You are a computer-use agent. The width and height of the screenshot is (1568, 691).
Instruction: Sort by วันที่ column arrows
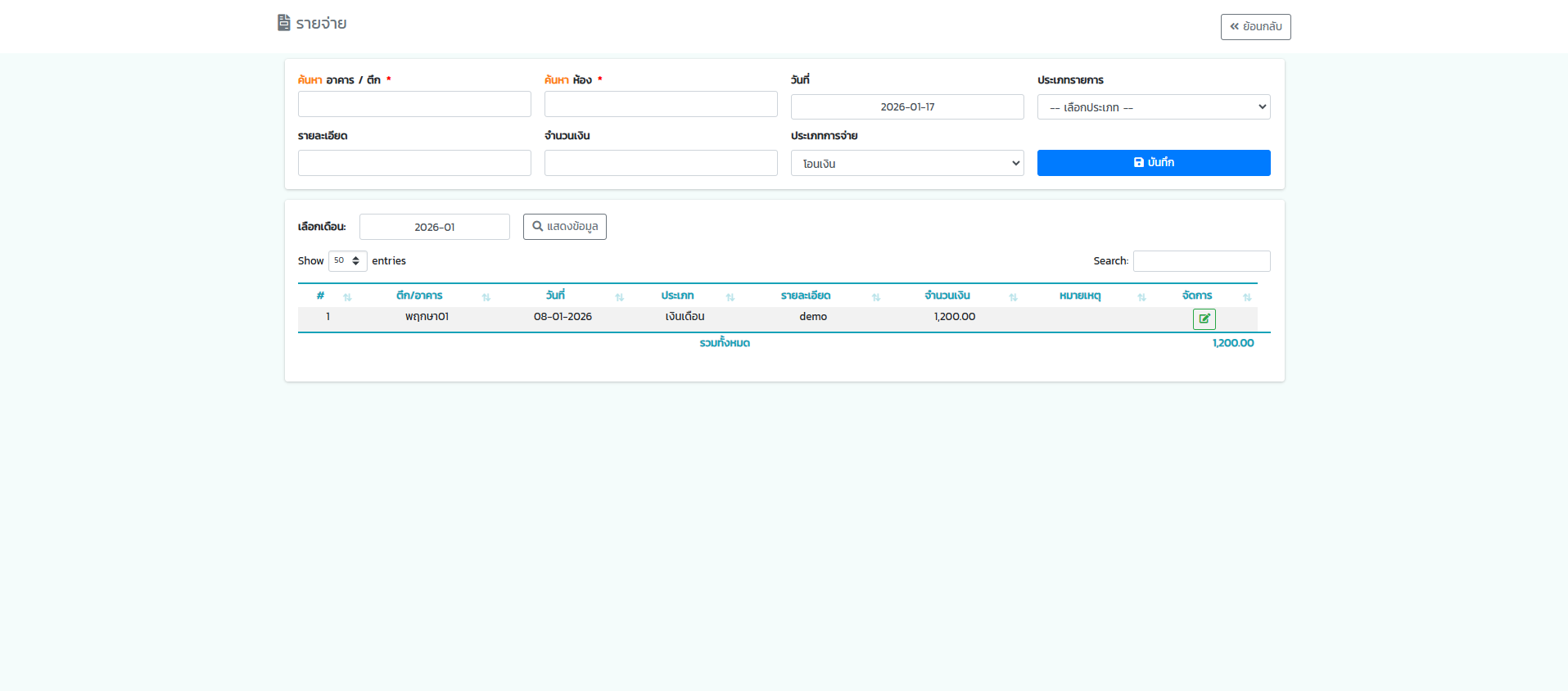[620, 297]
